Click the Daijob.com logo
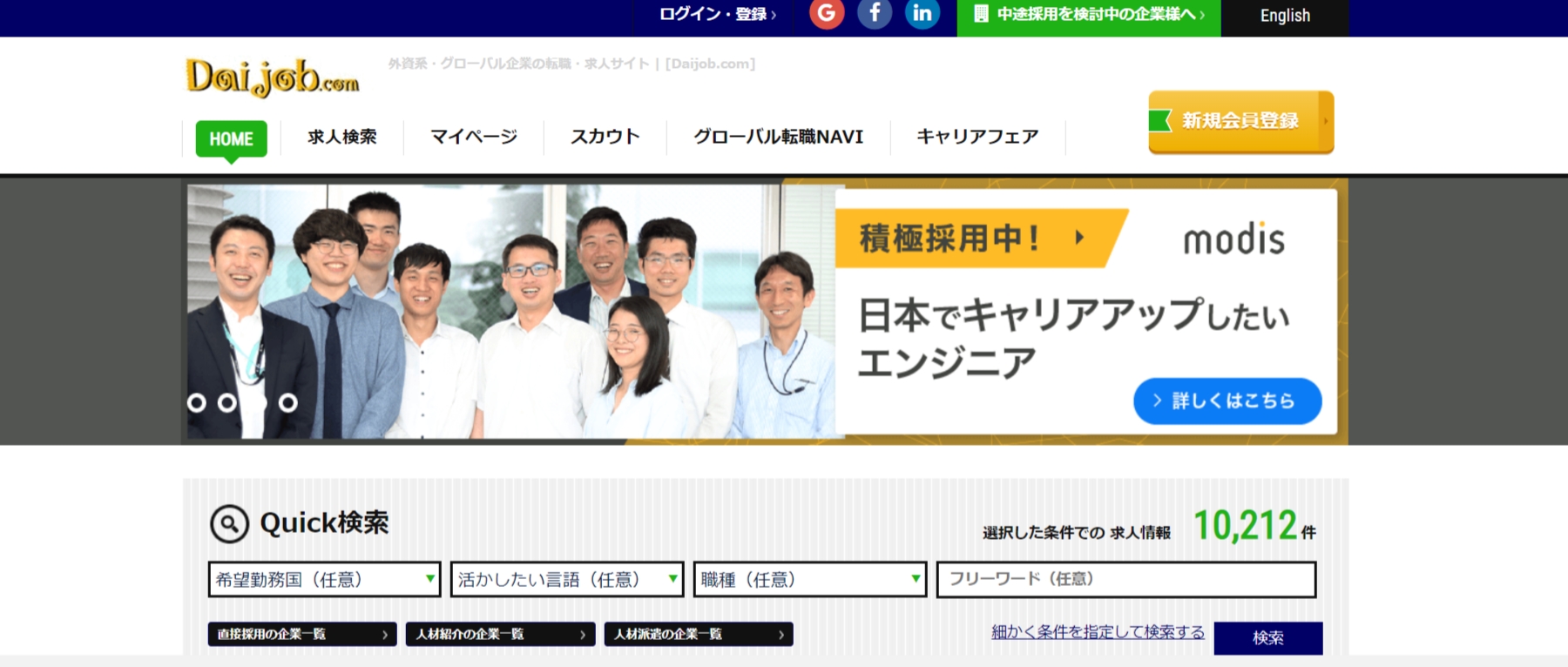Screen dimensions: 1568x667 (x=272, y=77)
